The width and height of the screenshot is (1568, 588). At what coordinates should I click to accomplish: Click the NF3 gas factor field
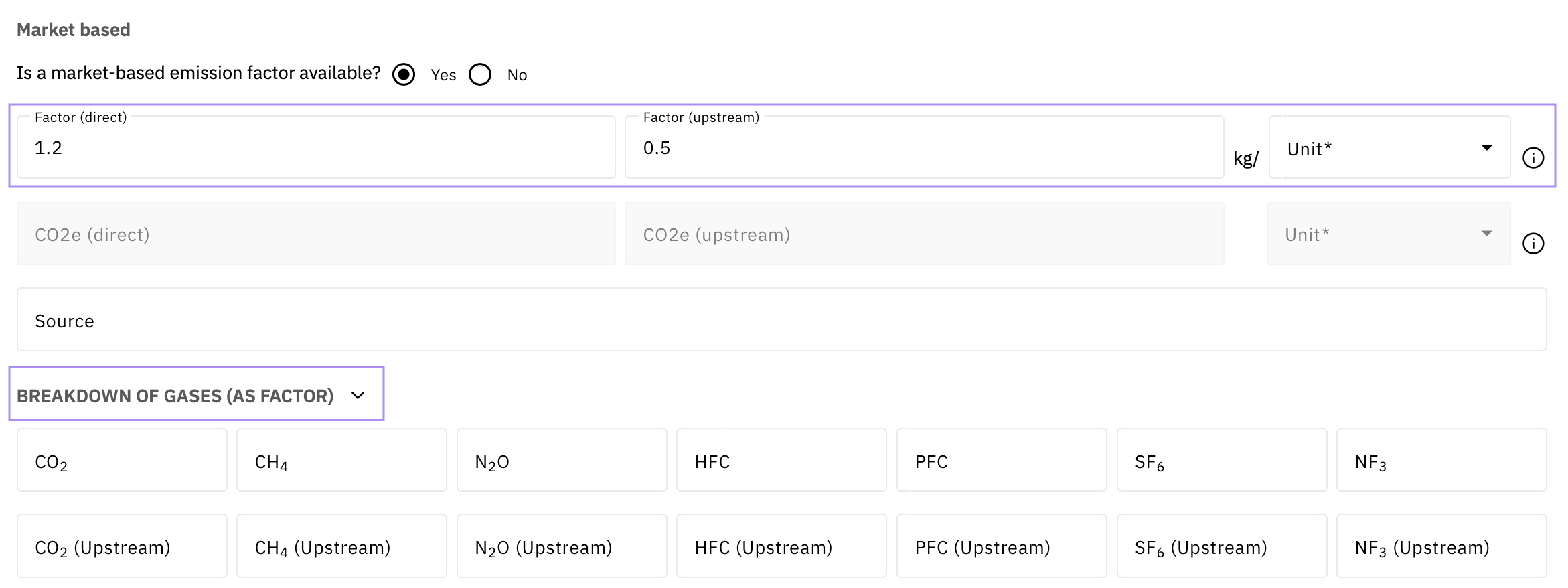click(1441, 461)
